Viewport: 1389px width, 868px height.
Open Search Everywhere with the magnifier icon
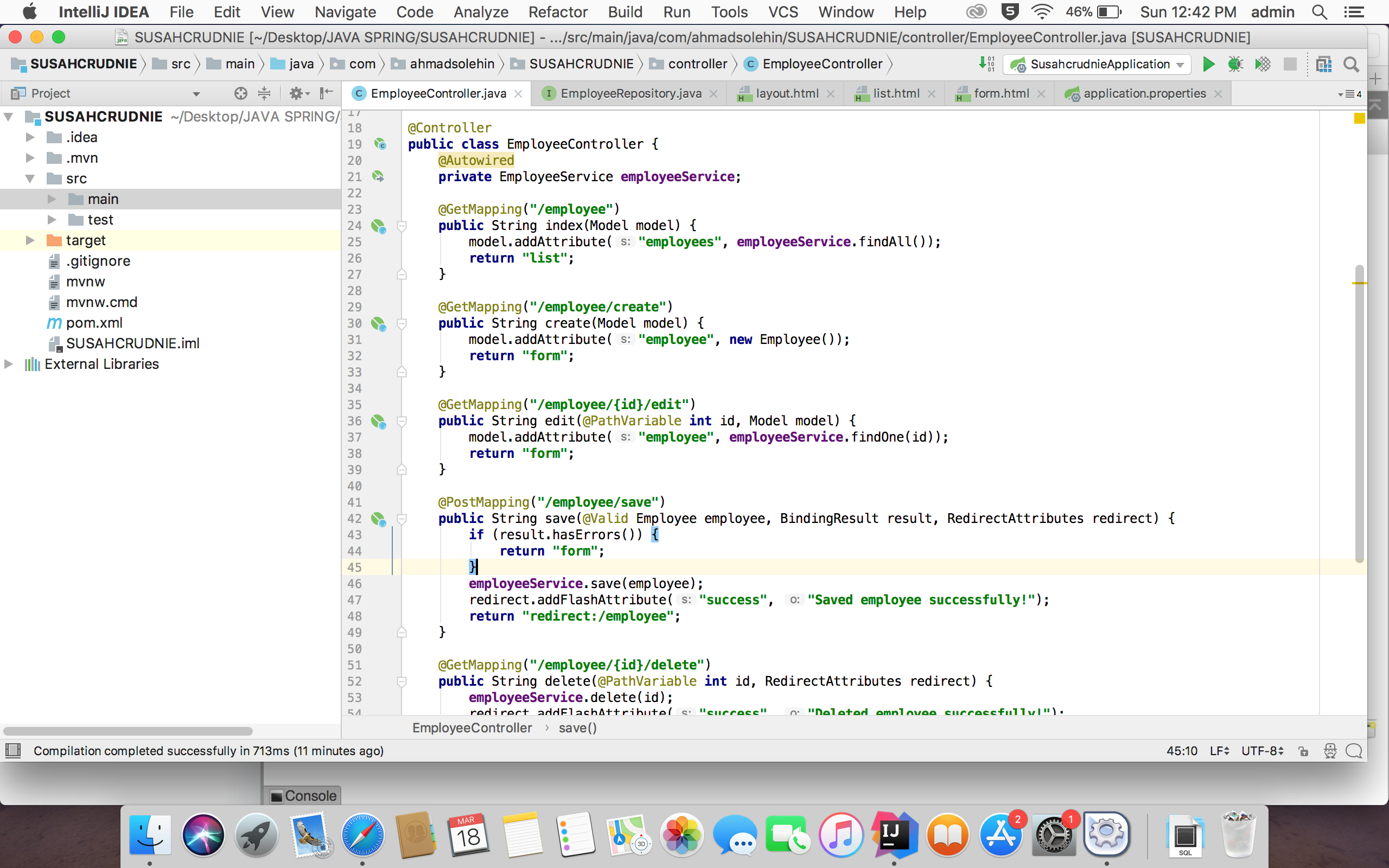(x=1351, y=63)
